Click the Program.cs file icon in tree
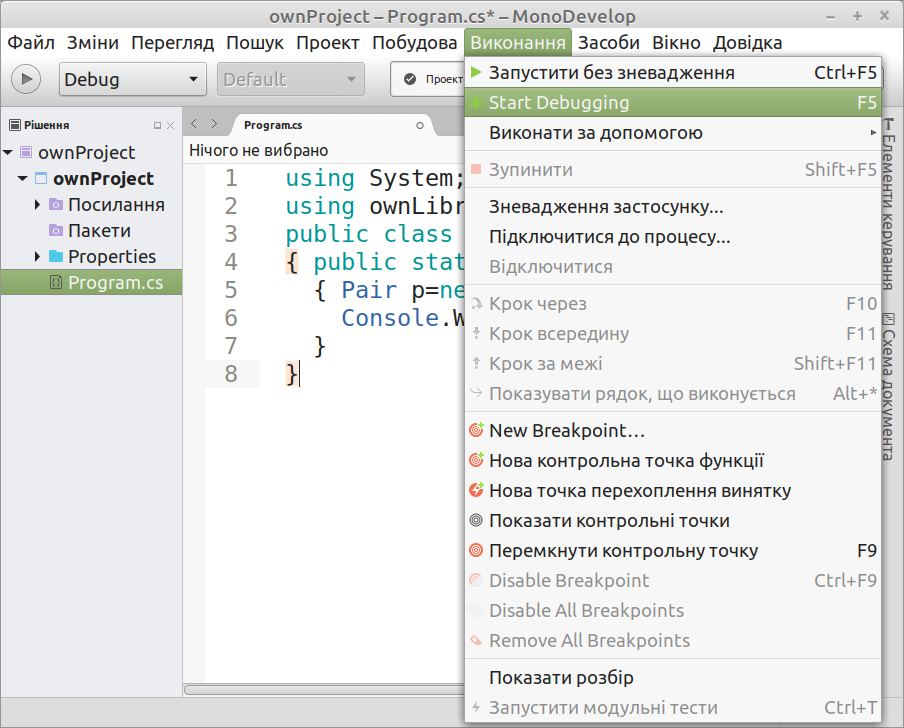 [x=56, y=282]
